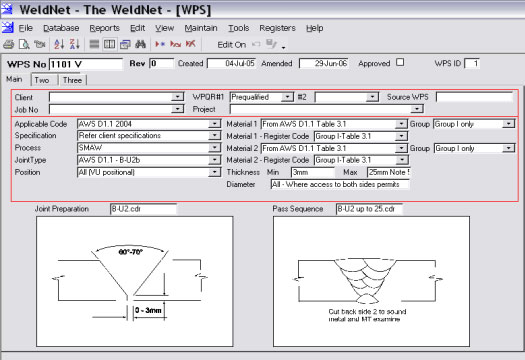This screenshot has height=360, width=525.
Task: Click the Edit On button
Action: click(231, 45)
